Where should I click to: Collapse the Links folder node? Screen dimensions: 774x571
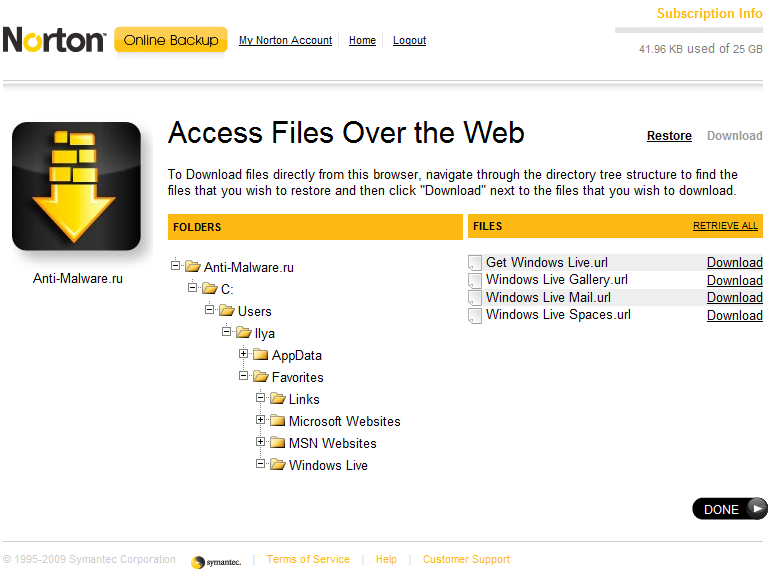[x=261, y=397]
